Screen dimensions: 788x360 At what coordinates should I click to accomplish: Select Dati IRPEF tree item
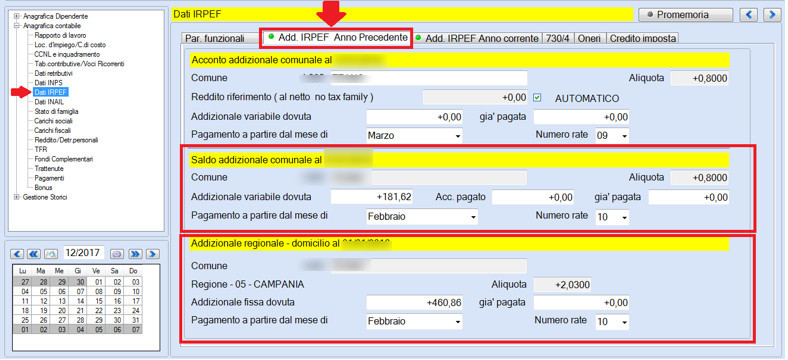pyautogui.click(x=50, y=93)
